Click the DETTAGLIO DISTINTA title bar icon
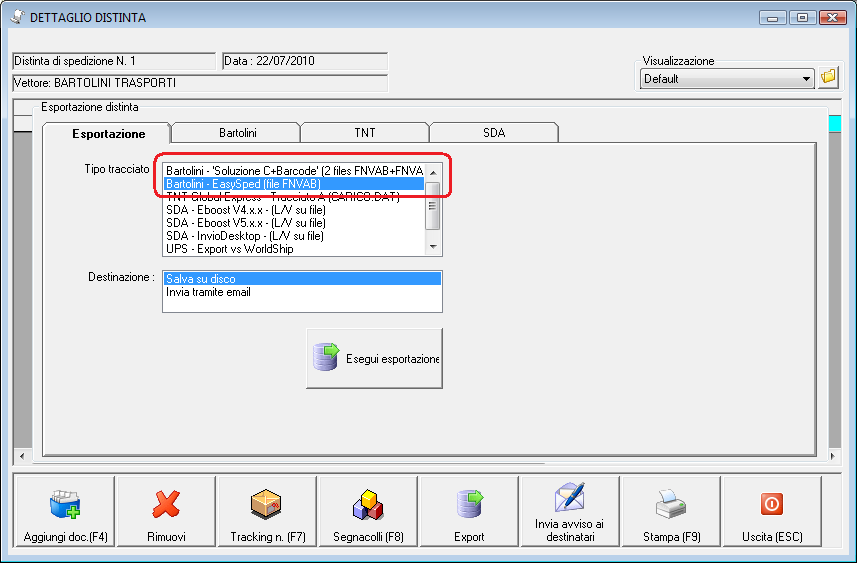 click(x=18, y=17)
